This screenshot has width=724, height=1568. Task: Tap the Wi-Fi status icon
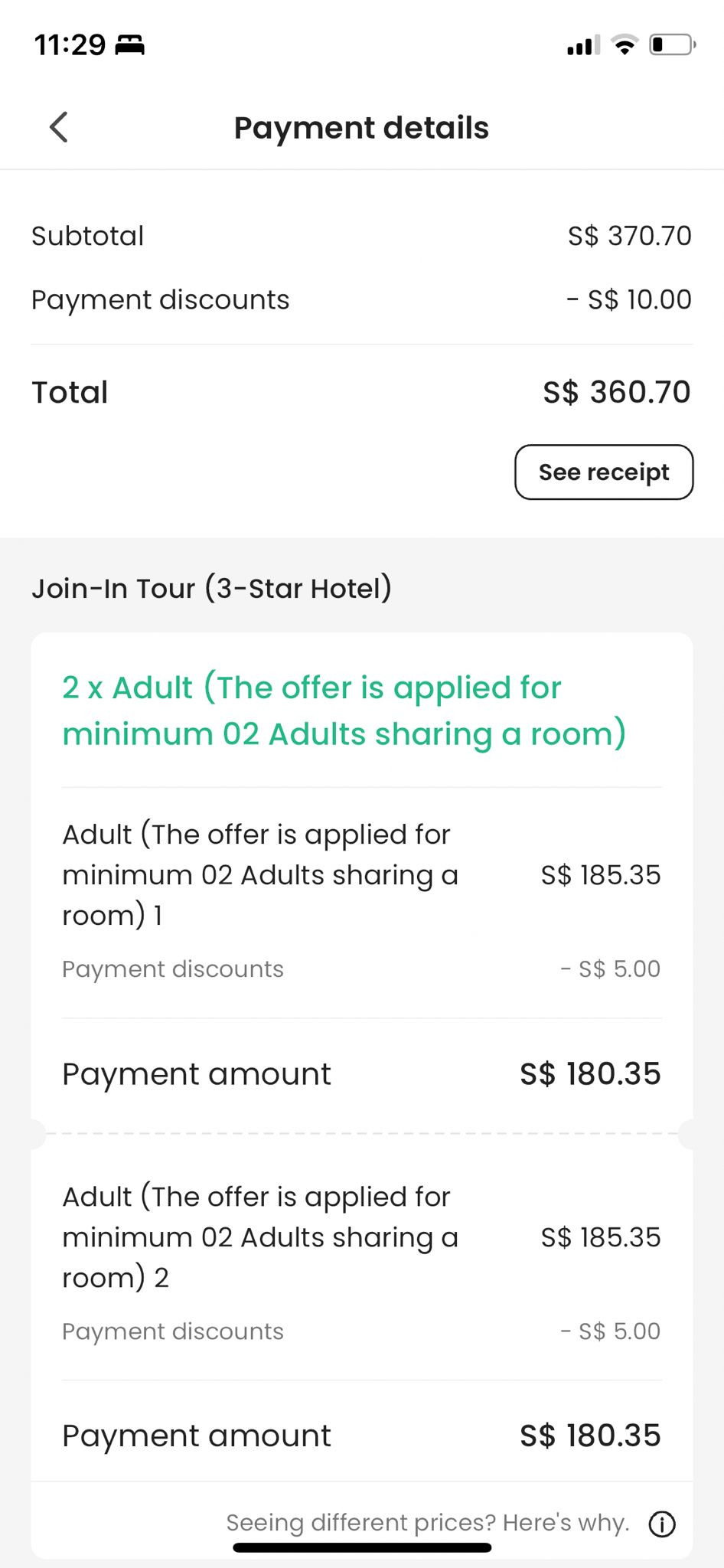tap(625, 45)
